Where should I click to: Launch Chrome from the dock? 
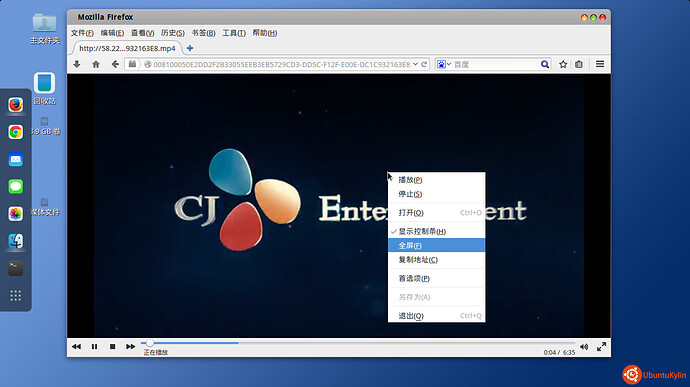(x=15, y=132)
